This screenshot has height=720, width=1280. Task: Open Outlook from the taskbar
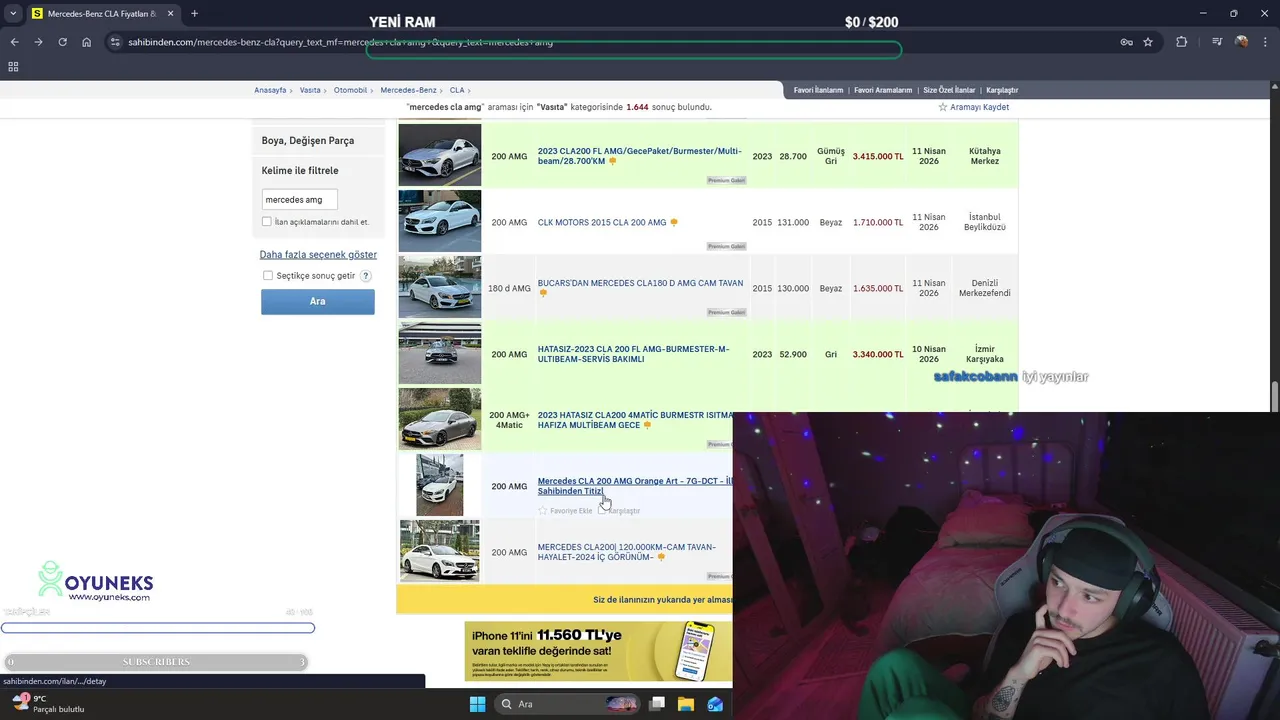tap(715, 704)
